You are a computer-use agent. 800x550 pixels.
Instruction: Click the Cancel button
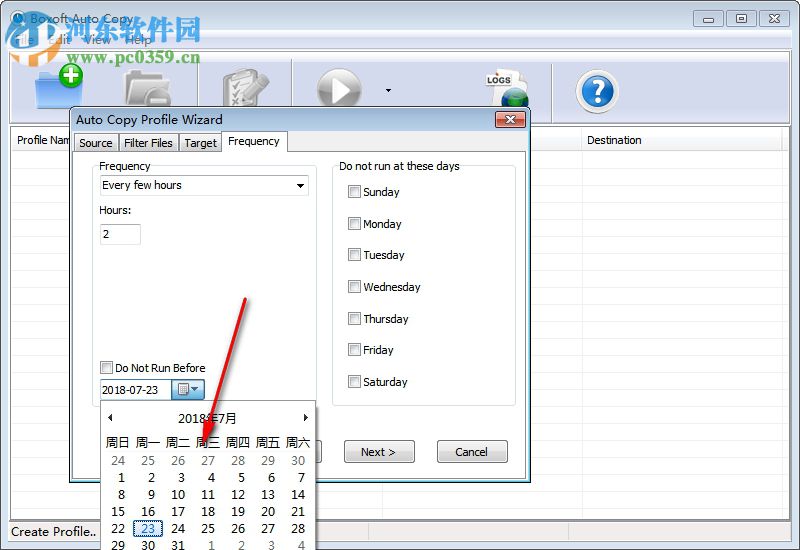tap(472, 452)
